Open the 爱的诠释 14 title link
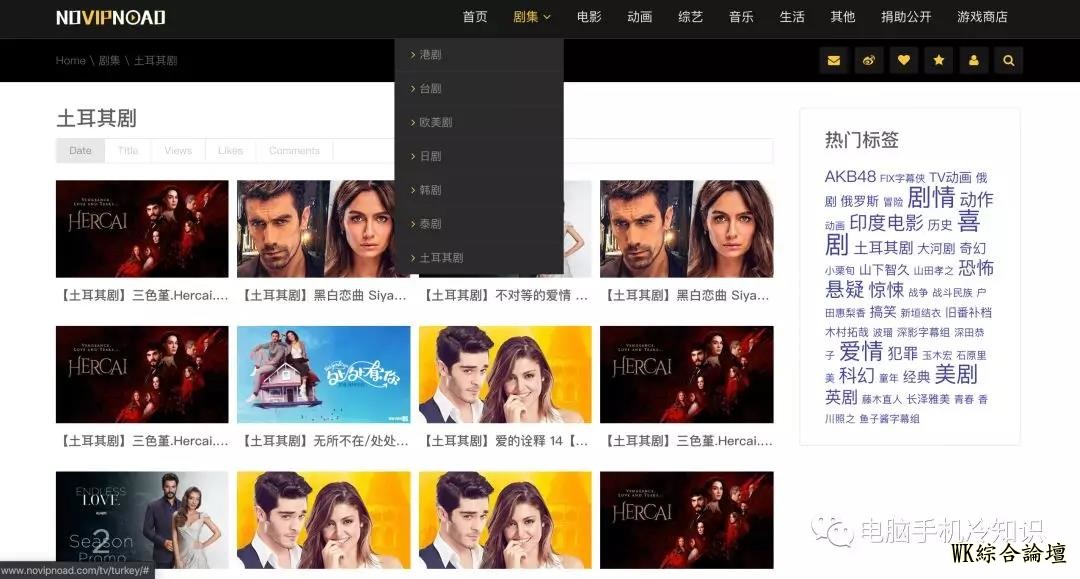Image resolution: width=1080 pixels, height=579 pixels. (x=506, y=441)
